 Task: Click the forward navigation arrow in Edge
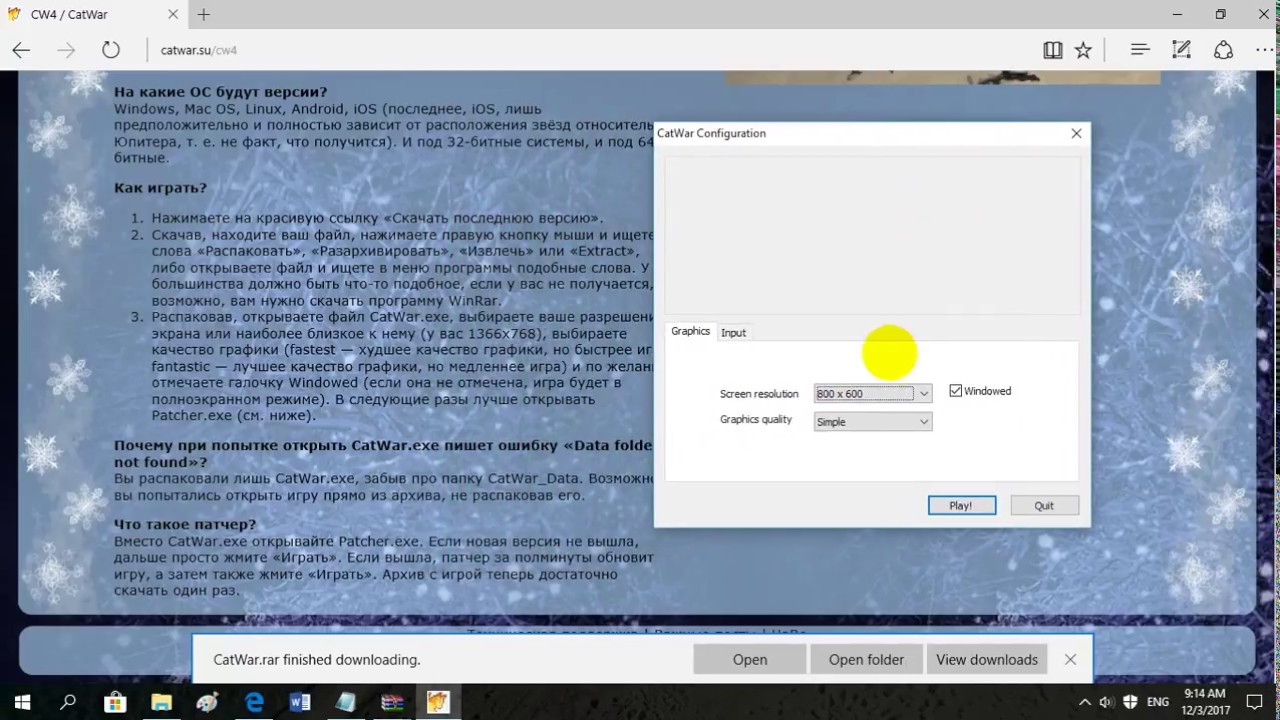(66, 50)
